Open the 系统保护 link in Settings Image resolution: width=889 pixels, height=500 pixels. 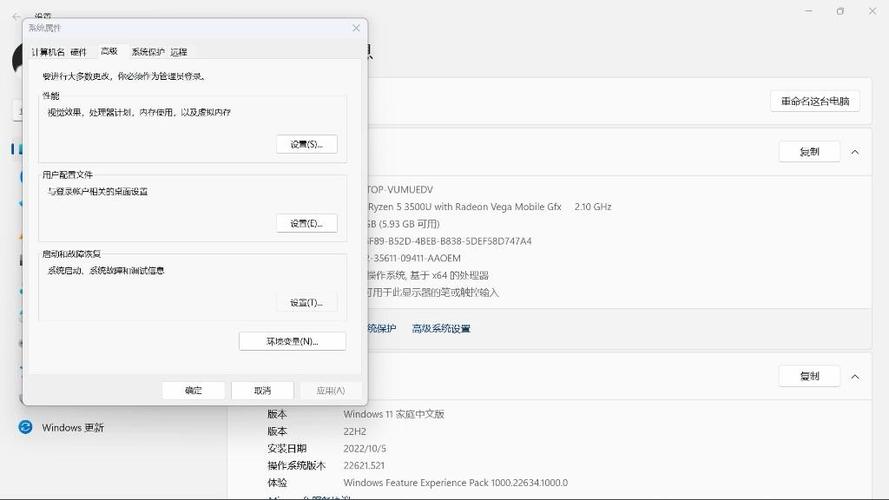point(382,328)
